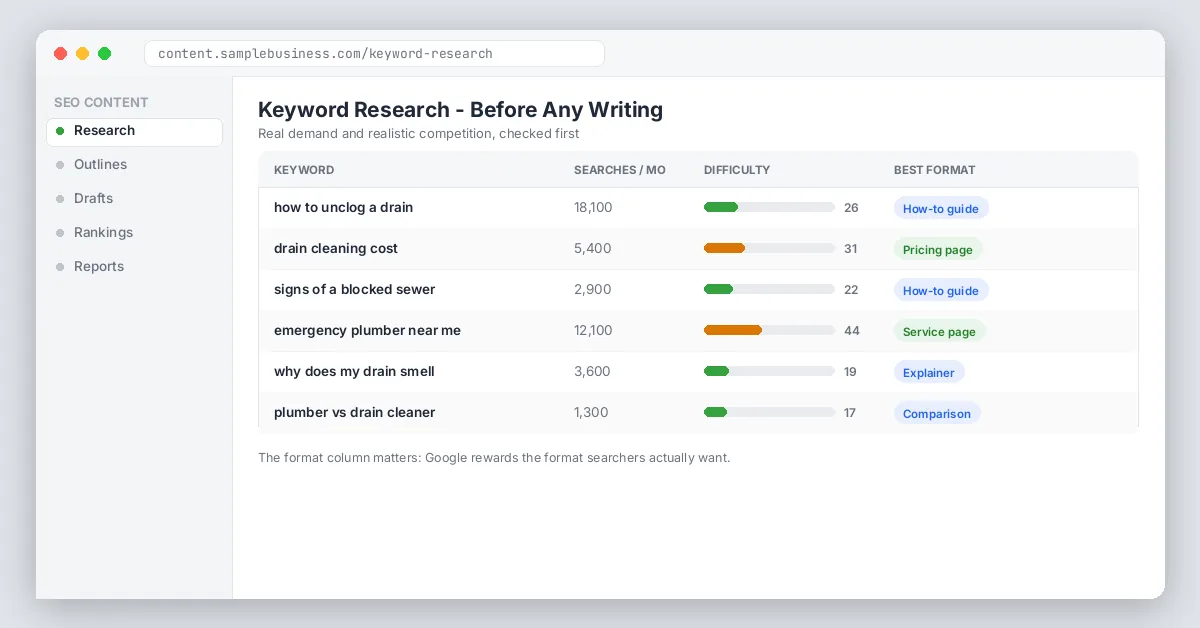Viewport: 1200px width, 628px height.
Task: Click the SEO CONTENT sidebar heading
Action: pyautogui.click(x=101, y=103)
